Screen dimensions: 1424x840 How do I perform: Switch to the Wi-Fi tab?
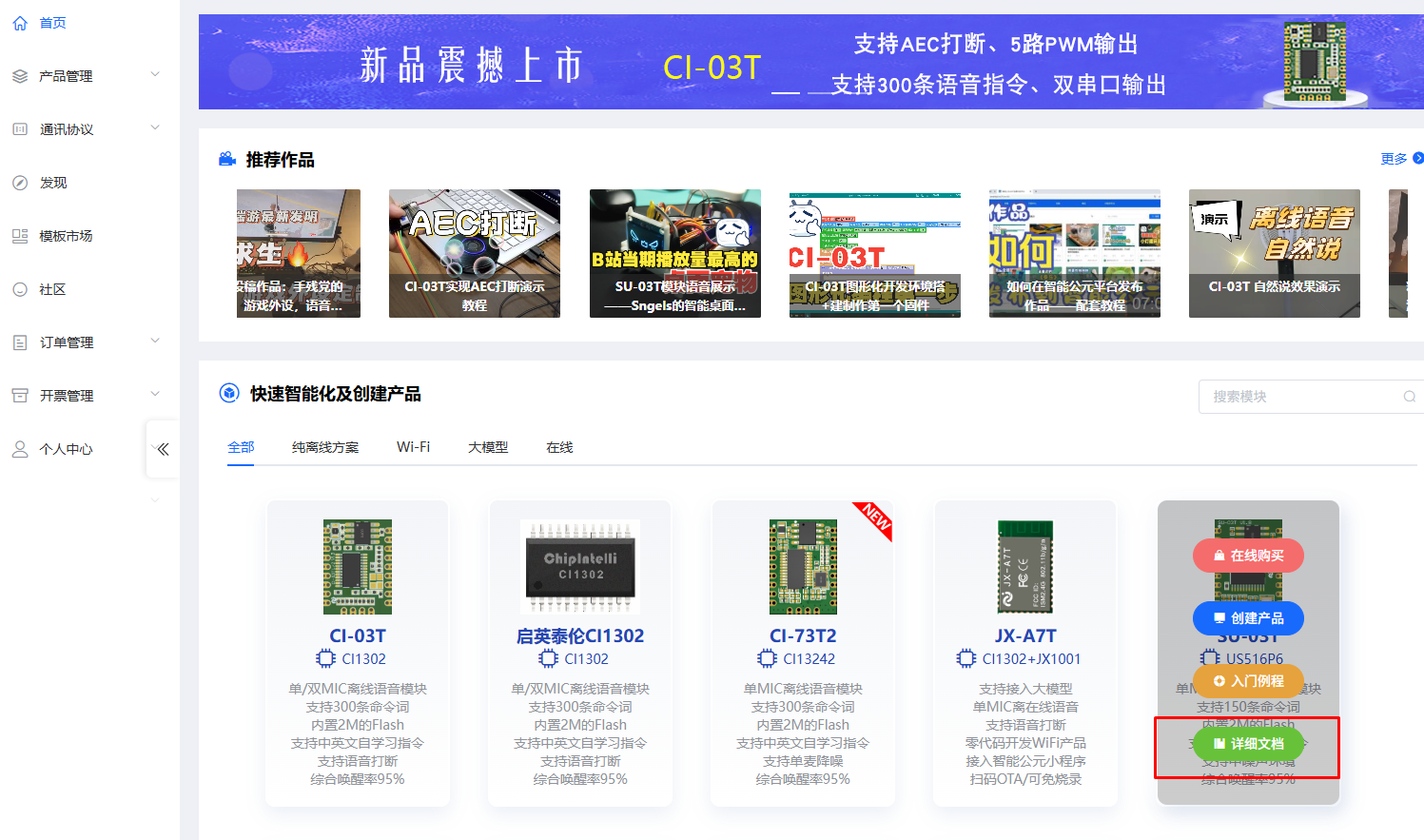pyautogui.click(x=413, y=447)
